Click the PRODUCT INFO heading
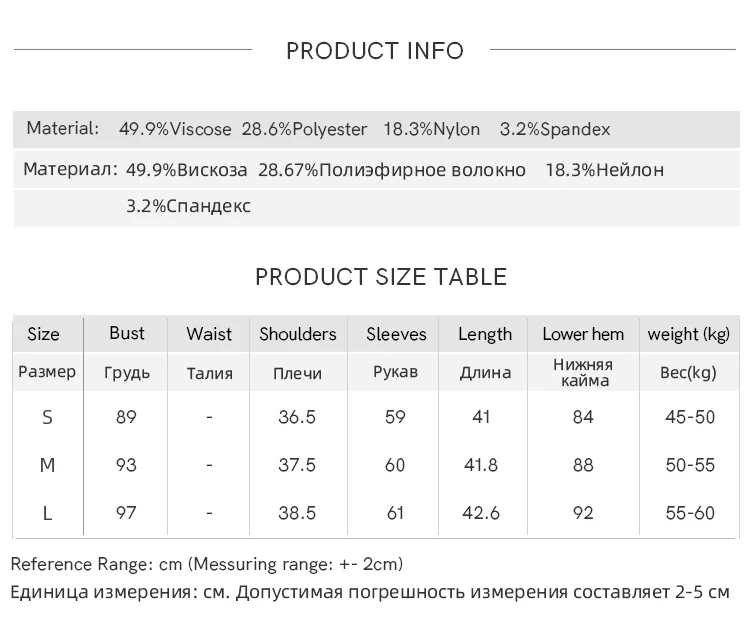 coord(375,51)
